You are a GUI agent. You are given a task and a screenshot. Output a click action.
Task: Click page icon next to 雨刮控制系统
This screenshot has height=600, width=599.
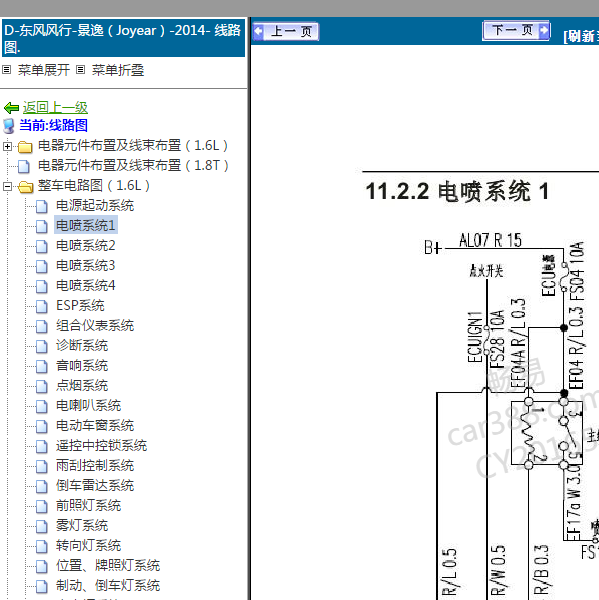tap(42, 466)
